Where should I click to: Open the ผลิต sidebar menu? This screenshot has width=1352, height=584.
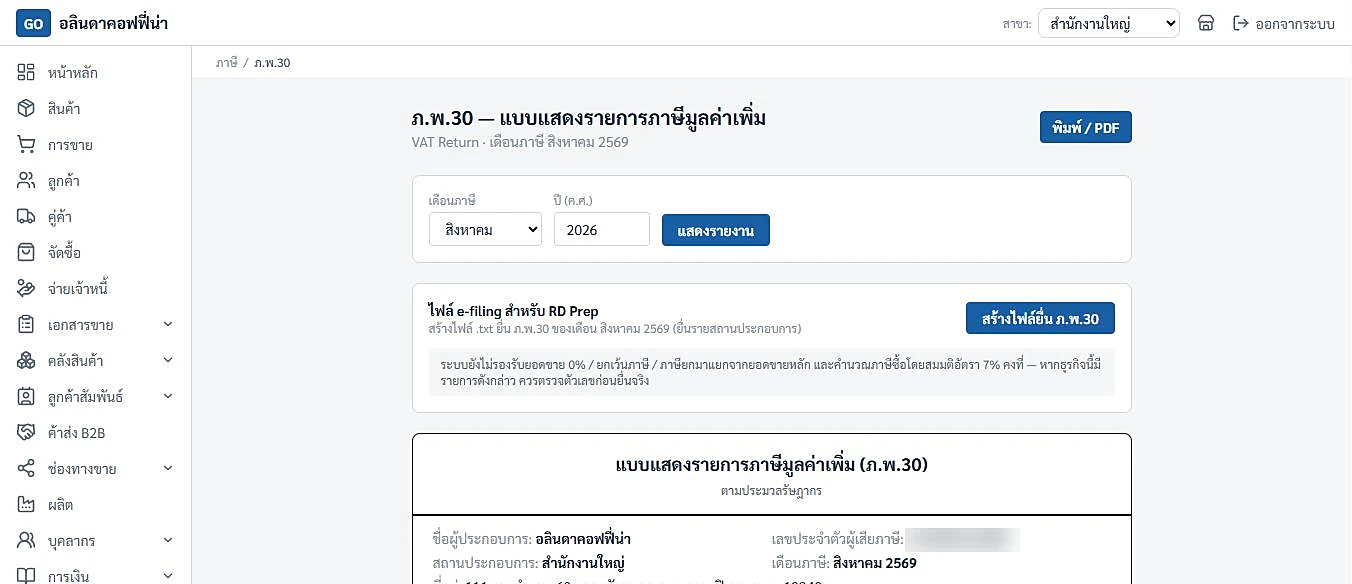(x=95, y=505)
